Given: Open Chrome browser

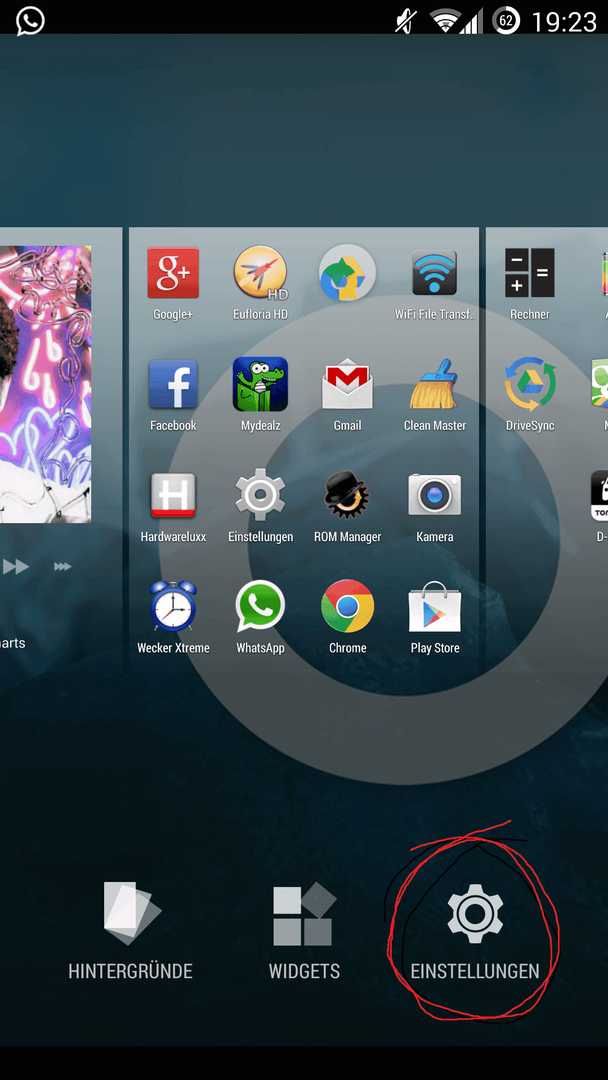Looking at the screenshot, I should [348, 618].
